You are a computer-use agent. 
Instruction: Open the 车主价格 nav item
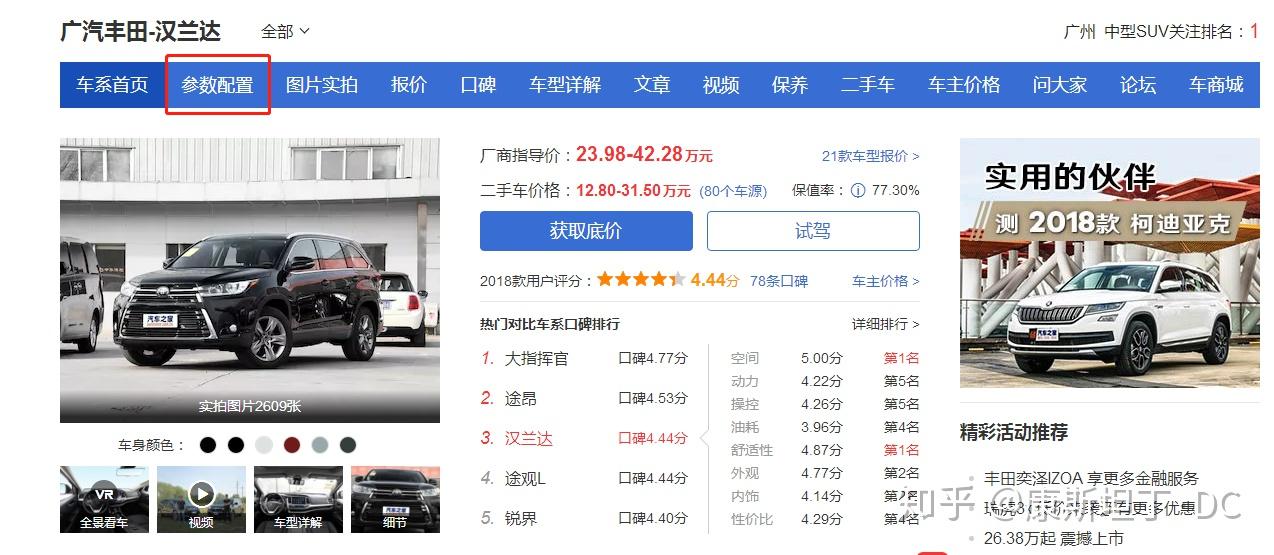(x=964, y=85)
